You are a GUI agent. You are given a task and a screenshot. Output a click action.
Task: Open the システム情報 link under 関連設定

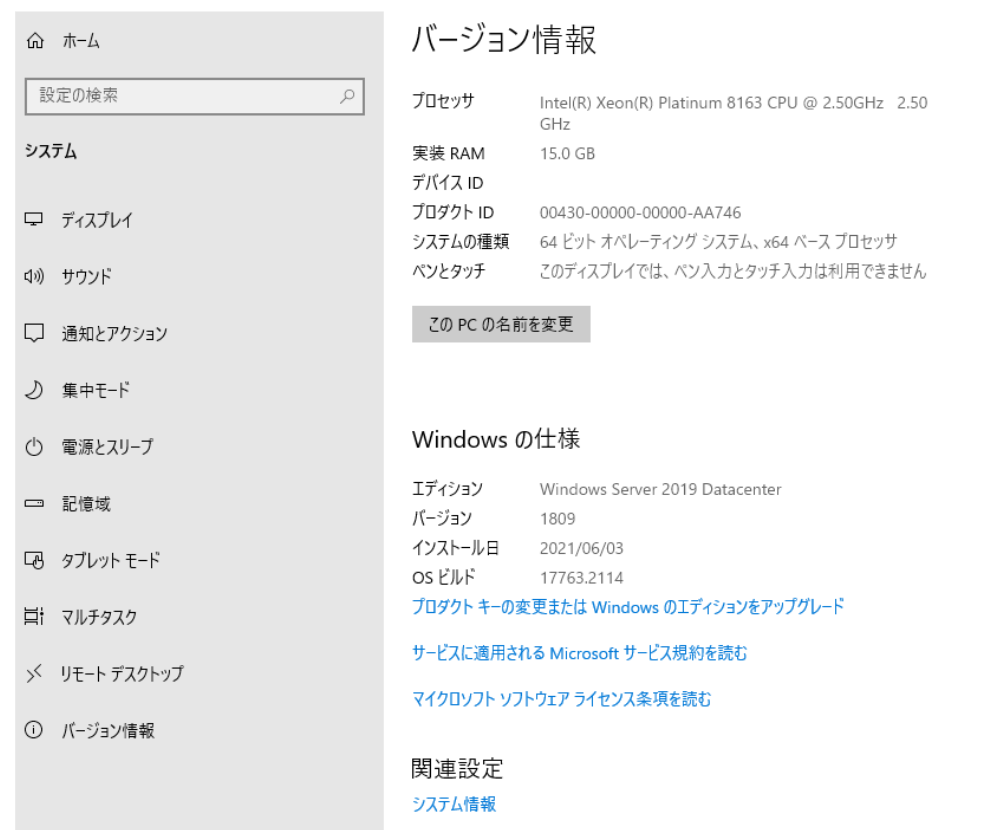[x=455, y=803]
